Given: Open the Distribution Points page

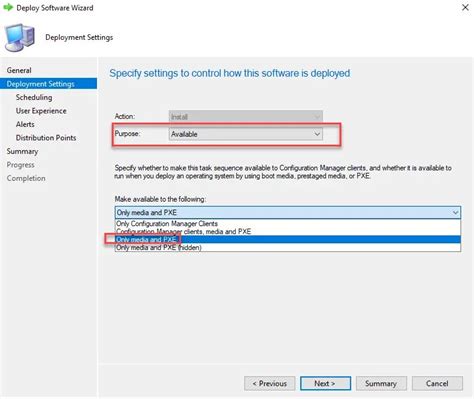Looking at the screenshot, I should [46, 138].
